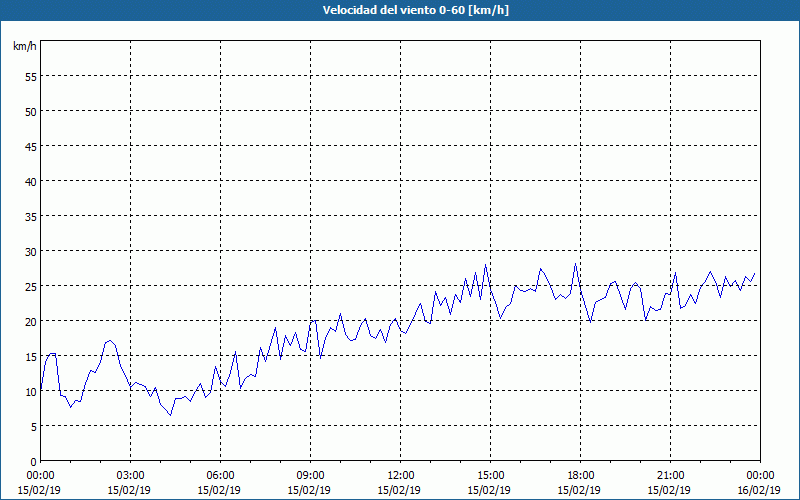Select the "00:00" label above 16/02/19
800x500 pixels.
tap(760, 476)
